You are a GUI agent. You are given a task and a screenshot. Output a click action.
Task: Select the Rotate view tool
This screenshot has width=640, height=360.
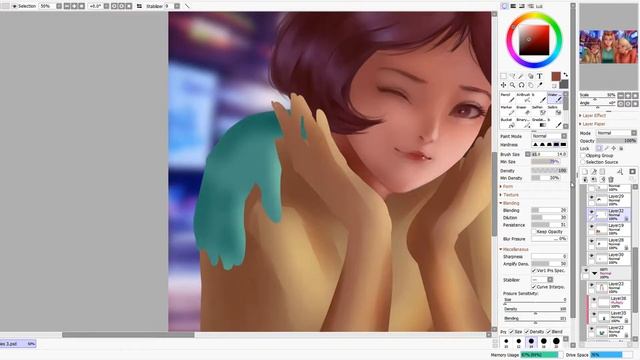click(x=521, y=85)
